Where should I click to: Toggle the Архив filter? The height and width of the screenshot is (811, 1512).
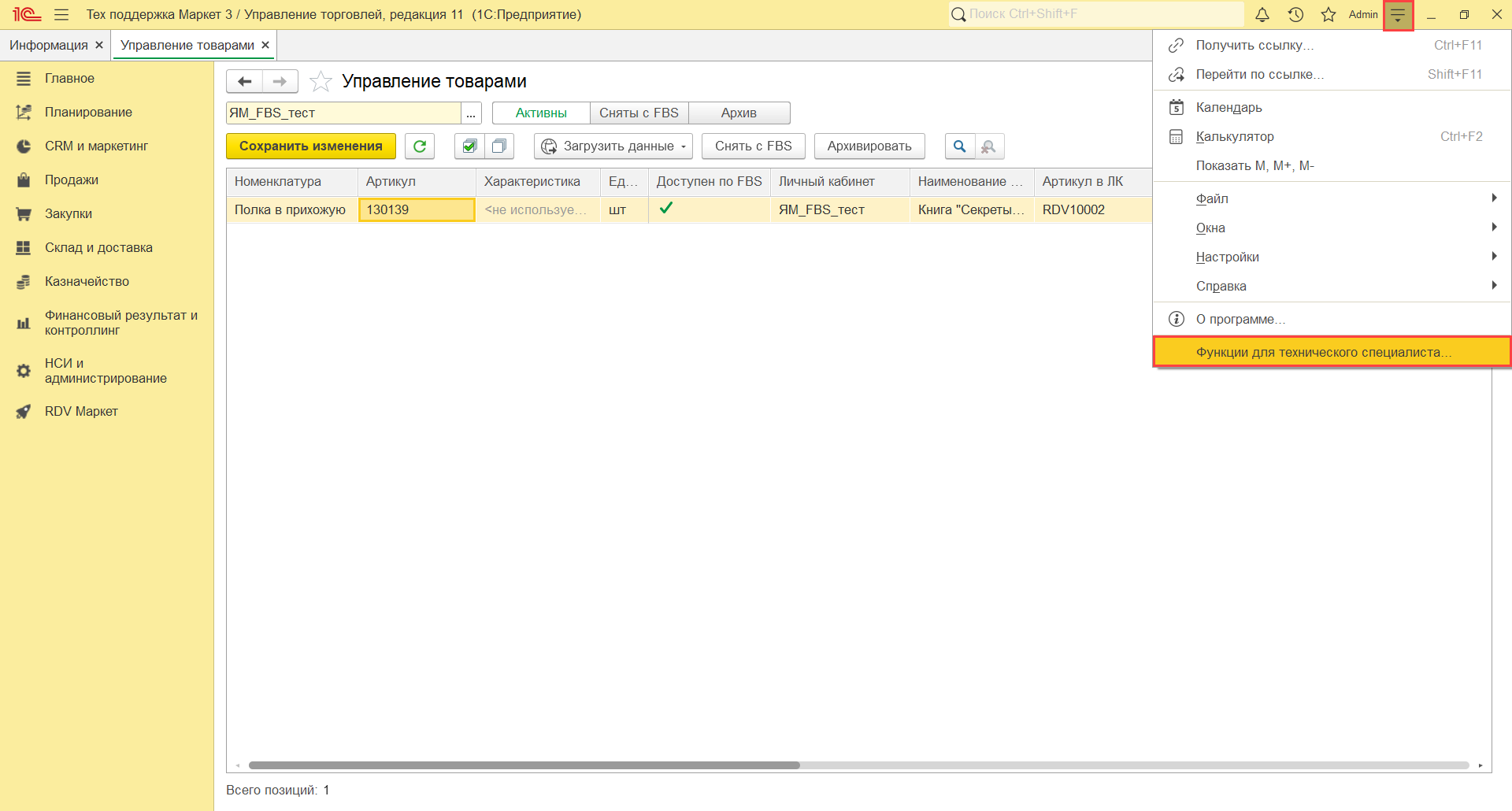(739, 113)
